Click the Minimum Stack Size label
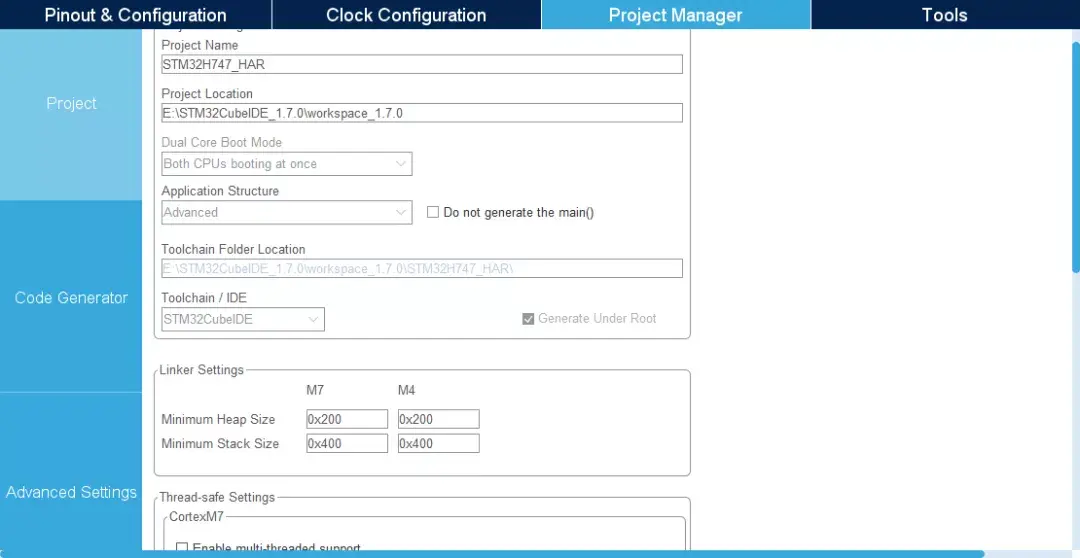Image resolution: width=1080 pixels, height=558 pixels. [220, 443]
